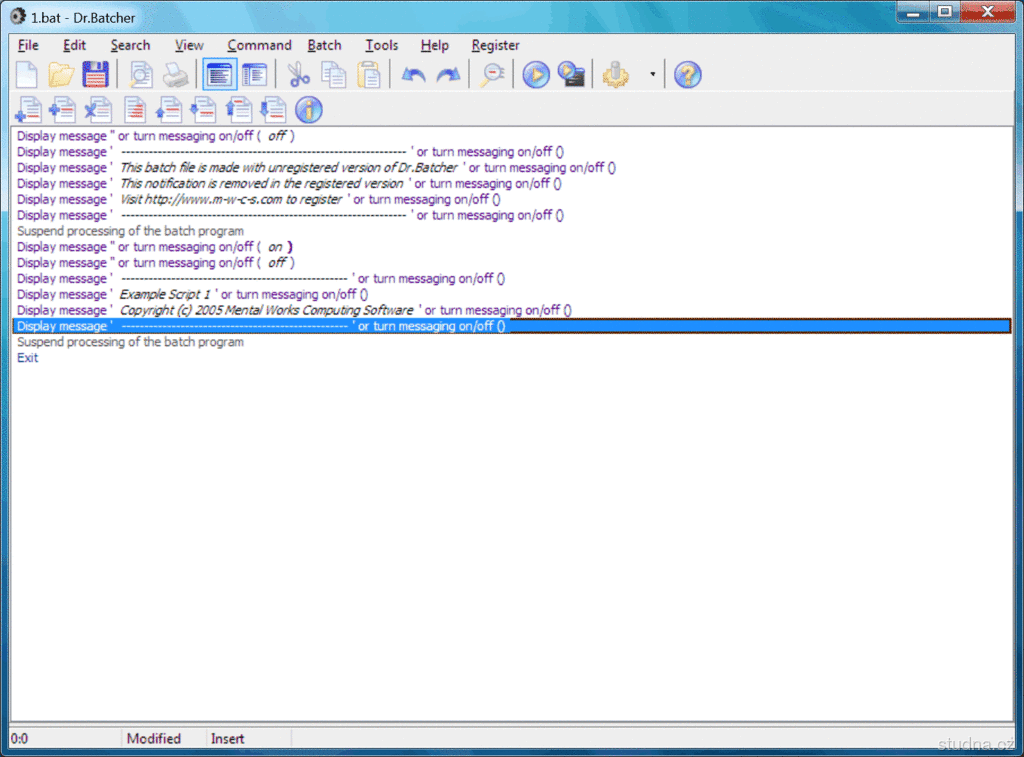Viewport: 1024px width, 757px height.
Task: Open the Register menu
Action: (495, 45)
